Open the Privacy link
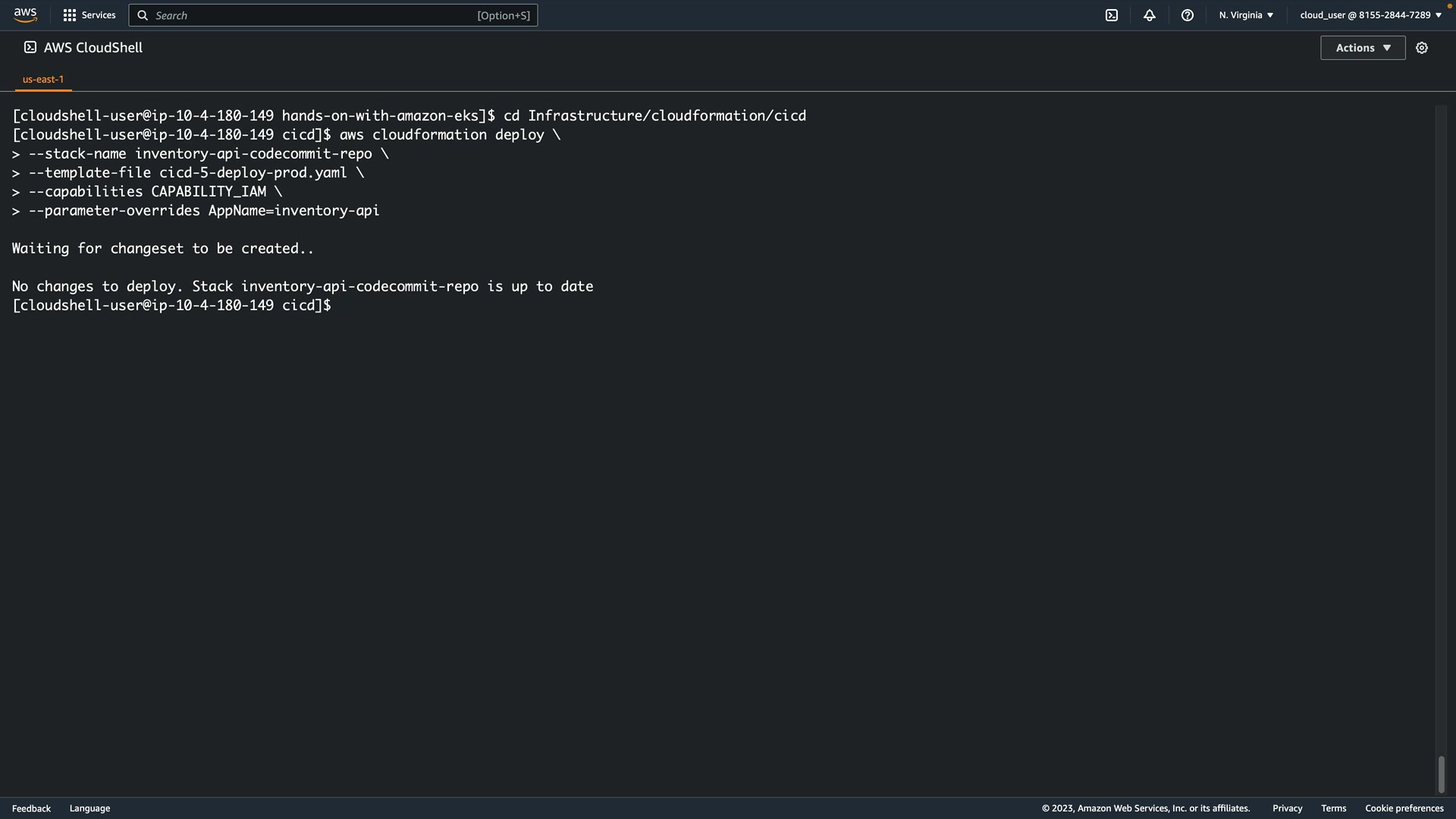The width and height of the screenshot is (1456, 819). [1287, 808]
